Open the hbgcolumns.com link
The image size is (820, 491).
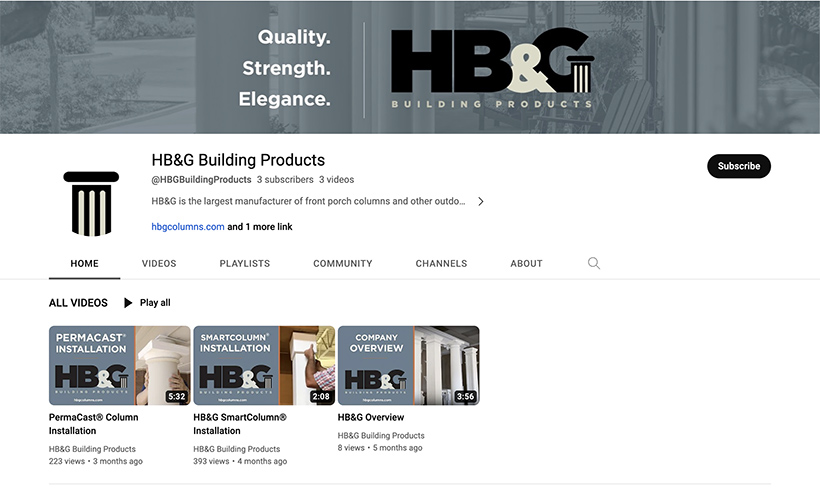(x=188, y=227)
